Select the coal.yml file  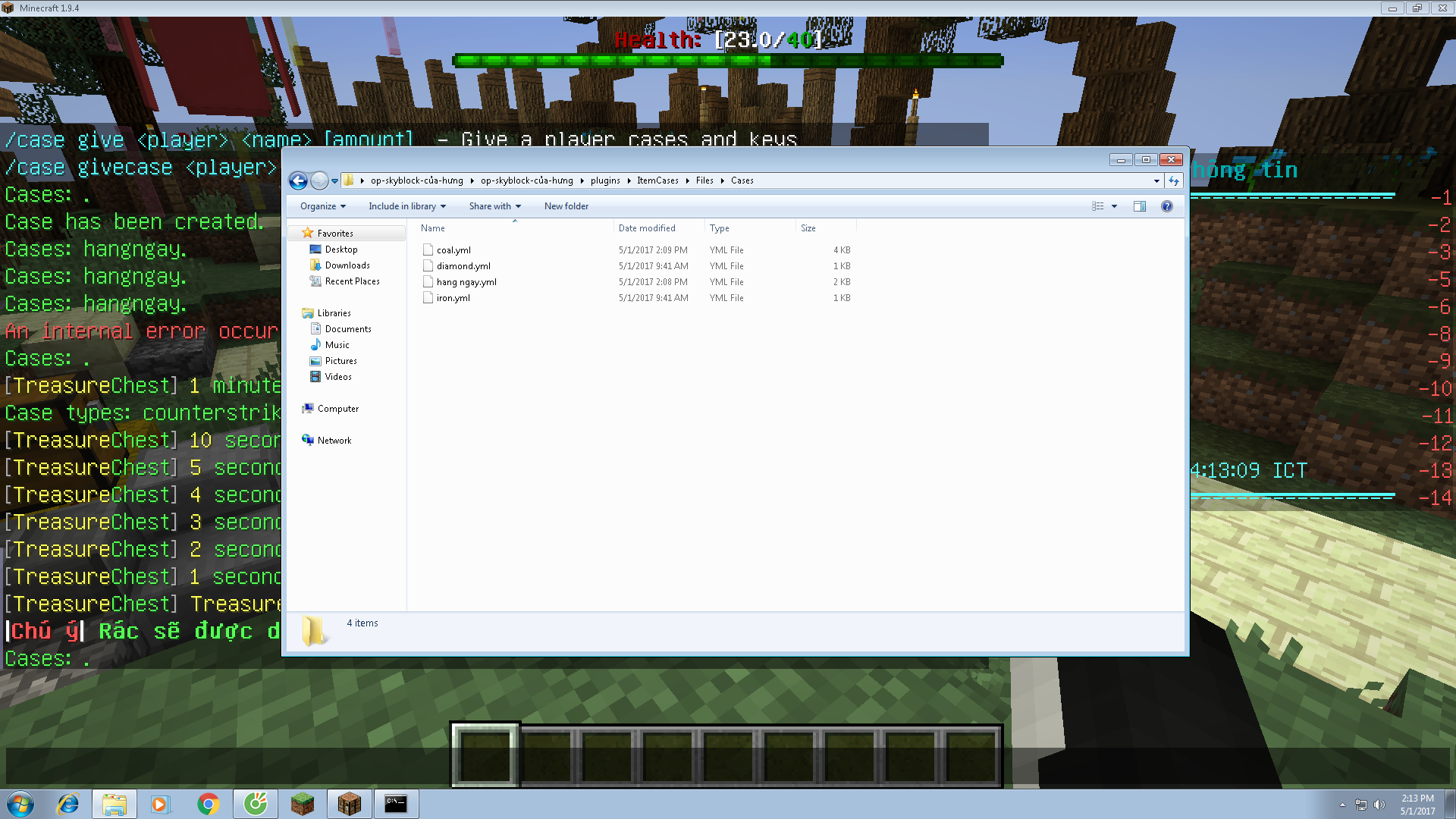pos(453,250)
